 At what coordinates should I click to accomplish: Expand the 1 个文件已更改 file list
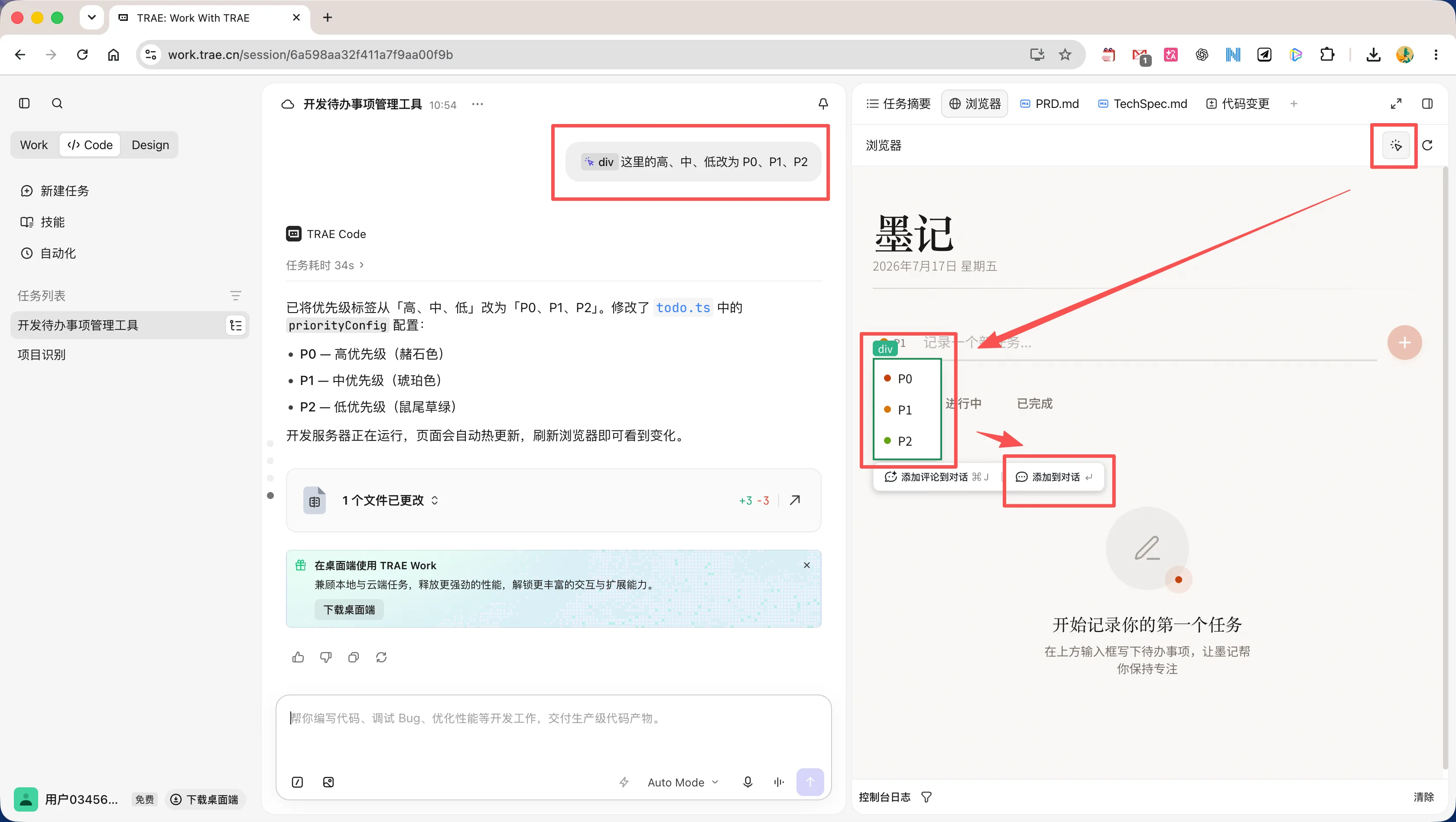(x=390, y=500)
